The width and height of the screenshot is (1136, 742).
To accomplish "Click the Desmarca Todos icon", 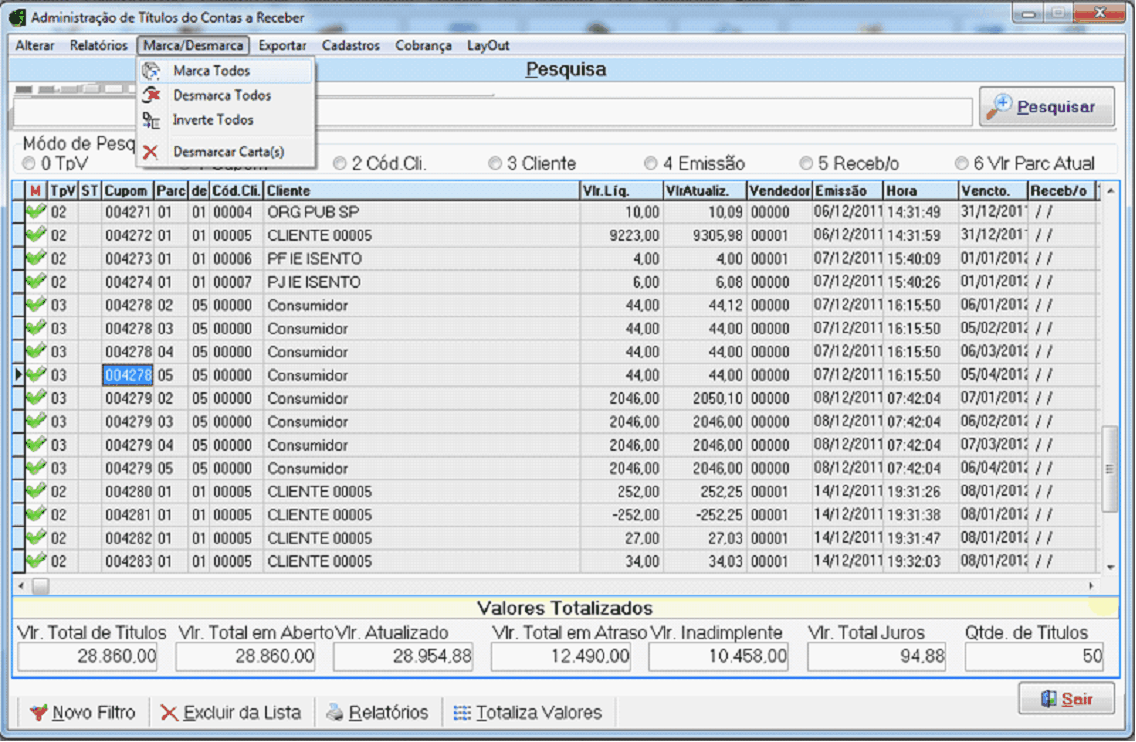I will [151, 95].
